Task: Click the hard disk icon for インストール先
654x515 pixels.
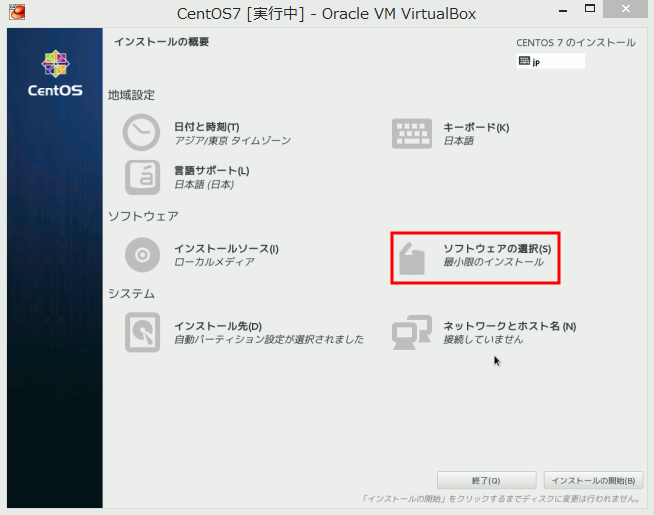Action: (x=142, y=332)
